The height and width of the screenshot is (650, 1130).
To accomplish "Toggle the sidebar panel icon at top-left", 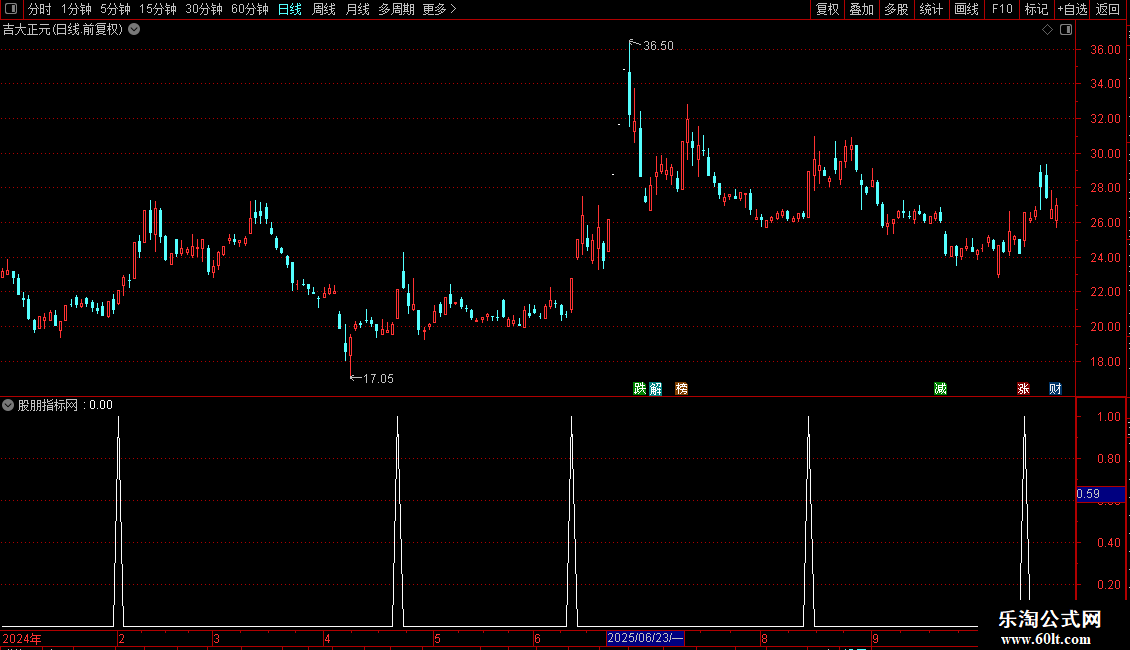I will click(11, 9).
